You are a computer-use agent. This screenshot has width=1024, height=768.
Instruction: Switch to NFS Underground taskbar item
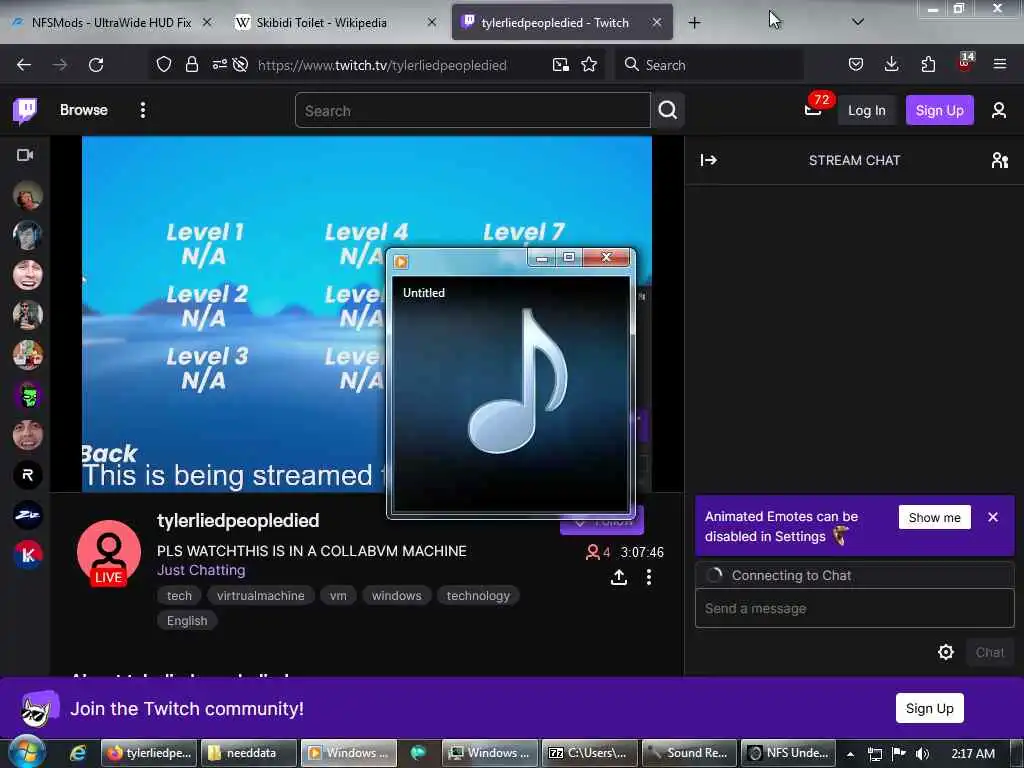tap(789, 753)
